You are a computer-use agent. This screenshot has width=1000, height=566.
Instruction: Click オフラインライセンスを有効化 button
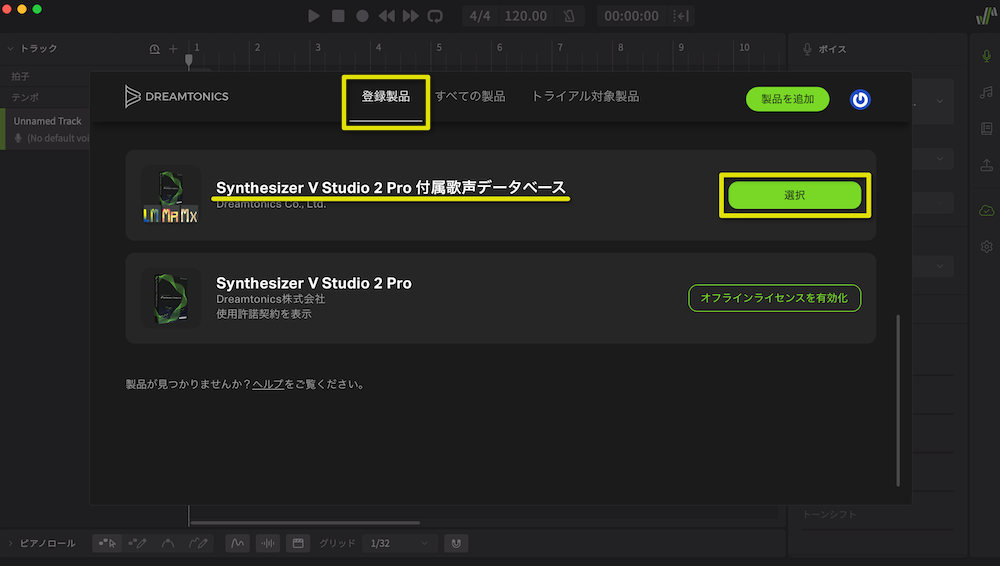pos(774,298)
